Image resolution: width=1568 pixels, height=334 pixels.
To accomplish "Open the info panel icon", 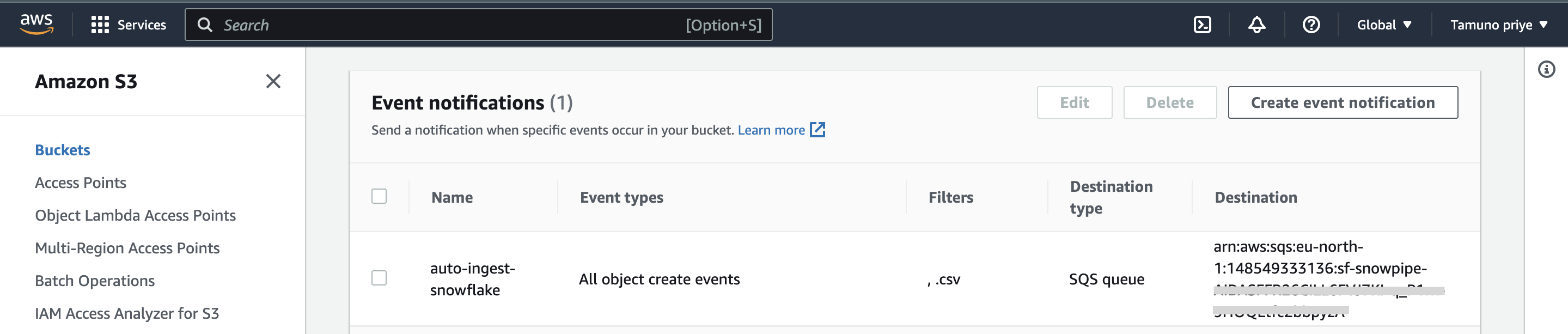I will 1546,70.
